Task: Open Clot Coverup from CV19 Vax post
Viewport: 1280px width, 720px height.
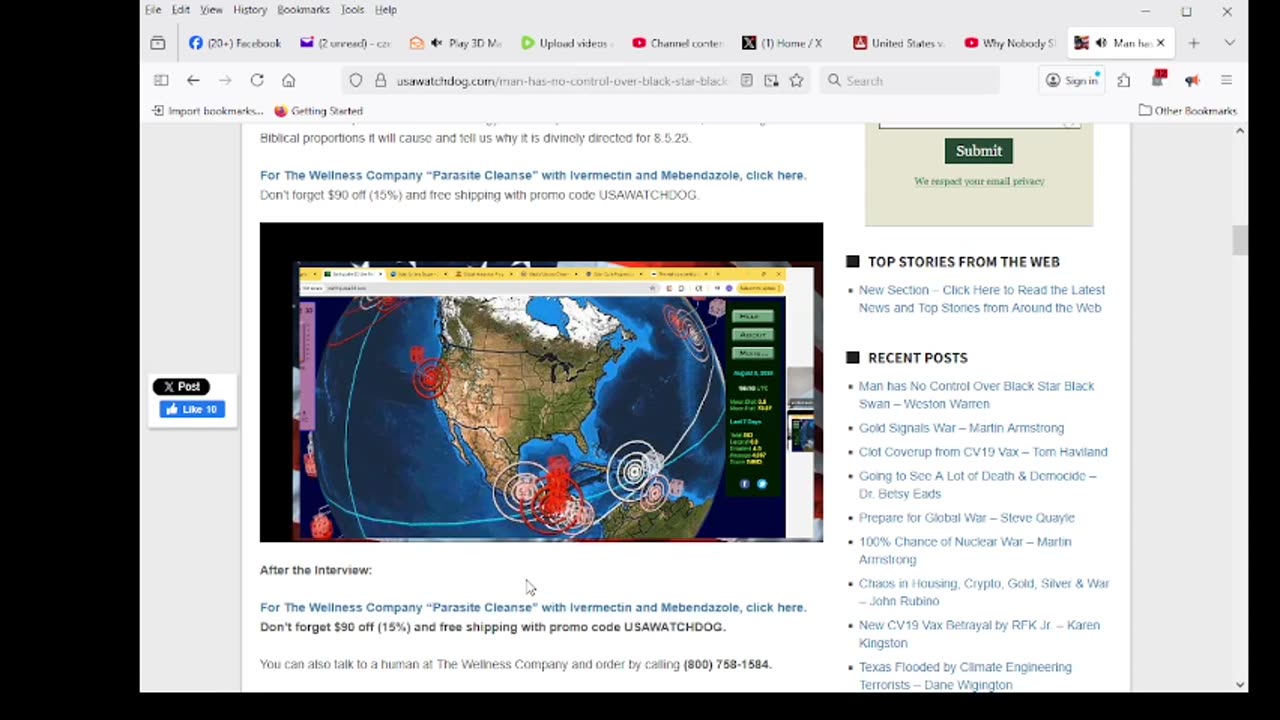Action: [x=983, y=452]
